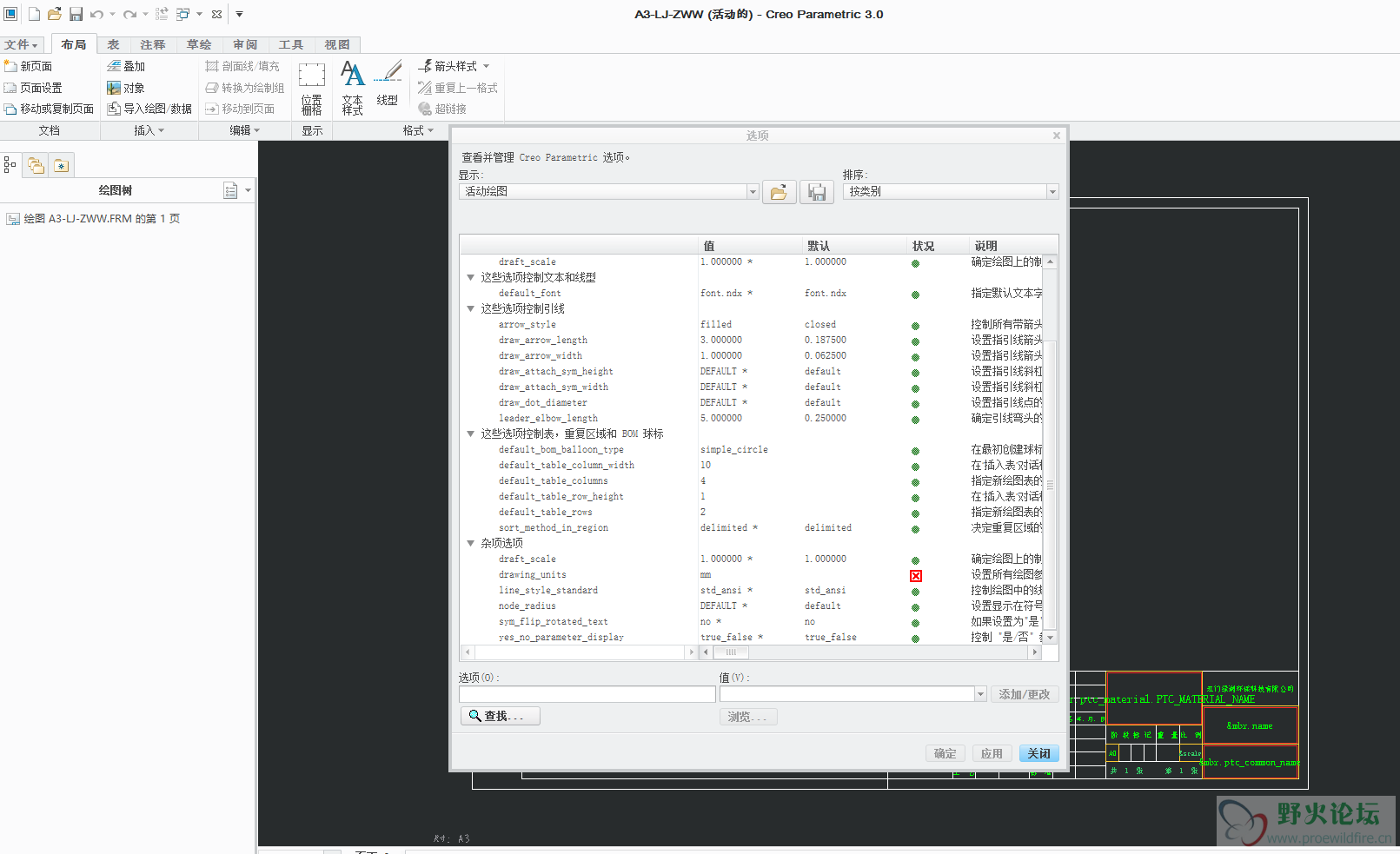
Task: Click 剖面线/填充 hatch command
Action: 242,66
